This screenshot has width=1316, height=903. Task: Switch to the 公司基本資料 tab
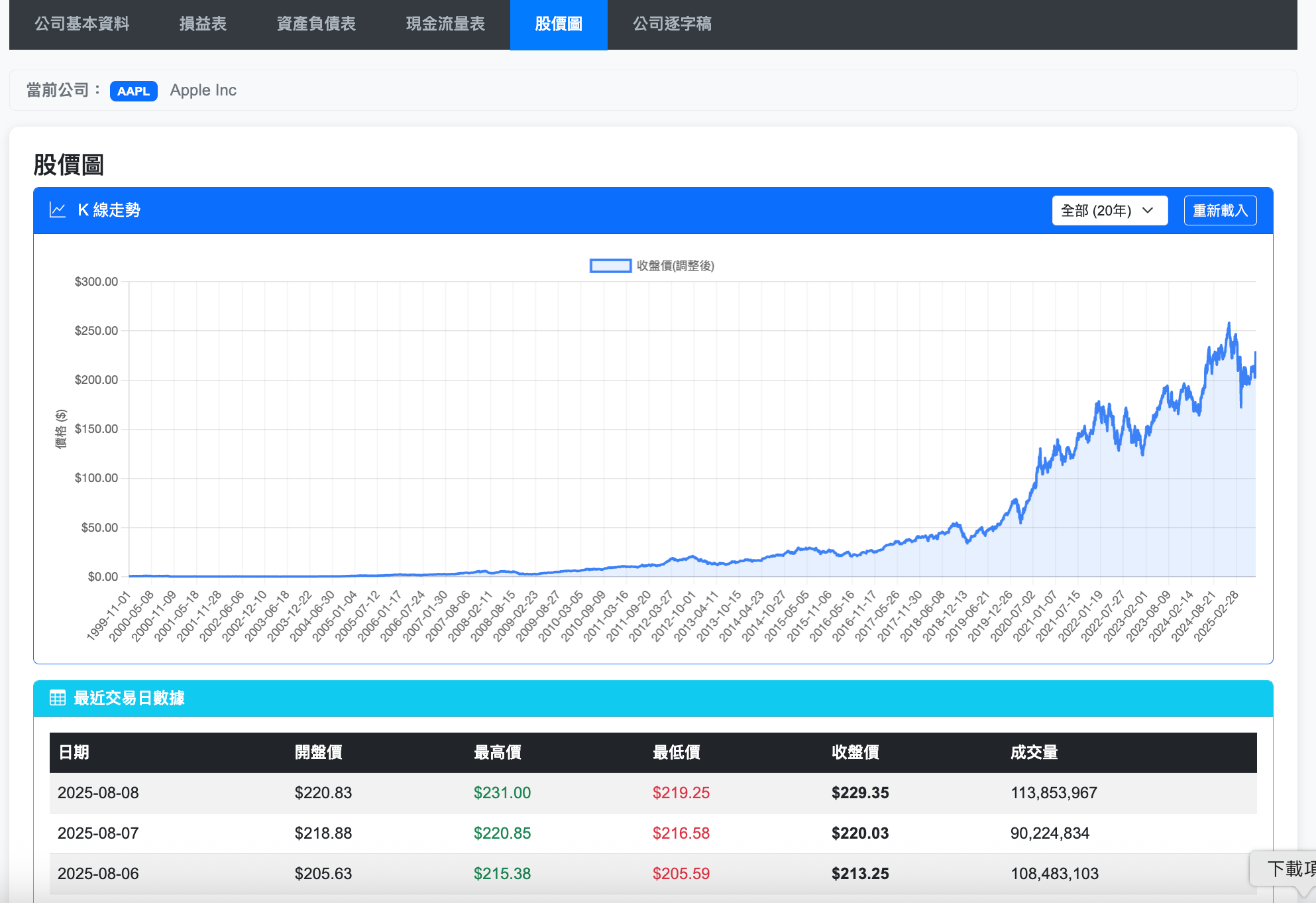click(82, 25)
